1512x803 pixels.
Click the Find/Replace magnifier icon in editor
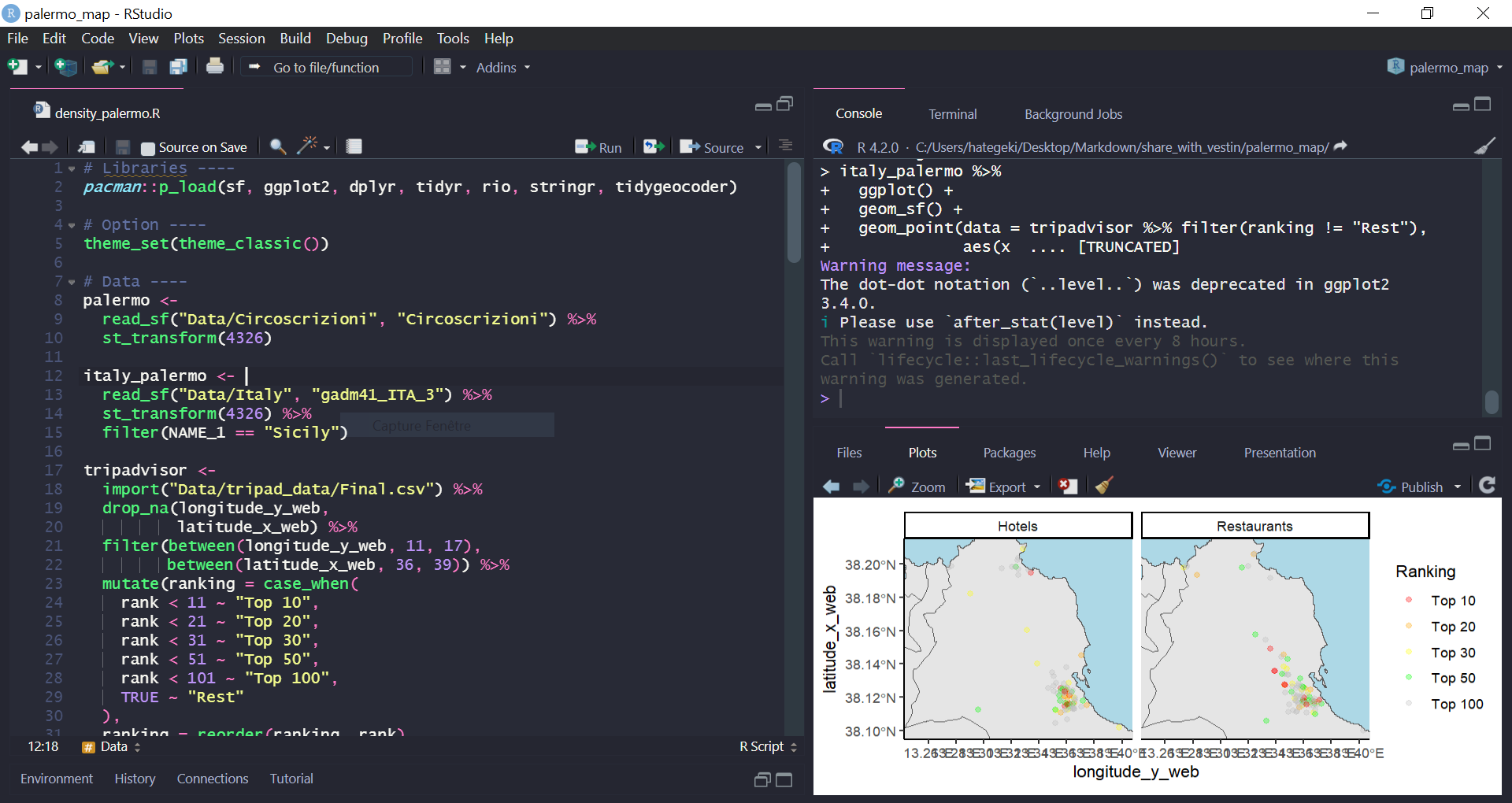coord(277,146)
